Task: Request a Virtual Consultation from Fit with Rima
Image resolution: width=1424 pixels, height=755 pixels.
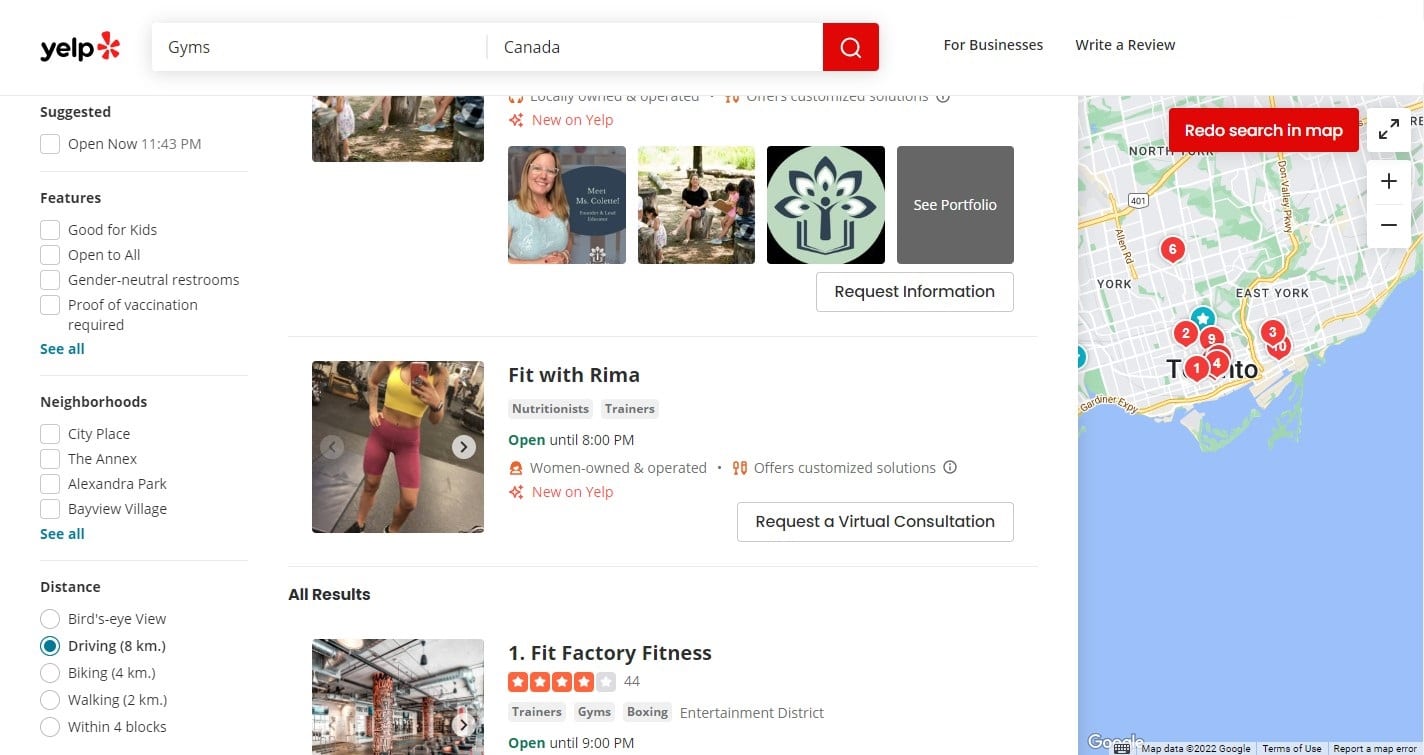Action: (x=874, y=521)
